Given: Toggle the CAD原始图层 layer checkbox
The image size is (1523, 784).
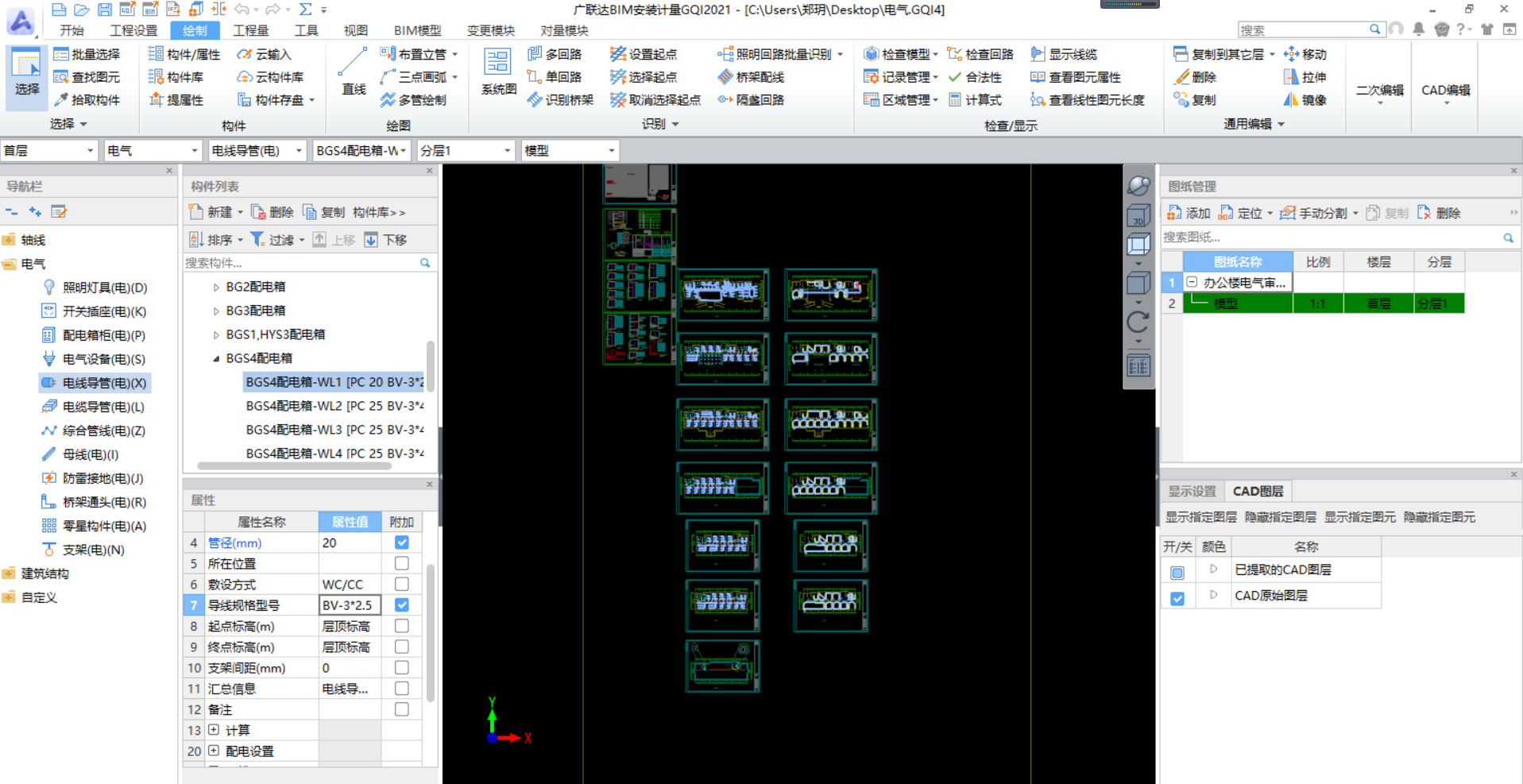Looking at the screenshot, I should pos(1177,598).
